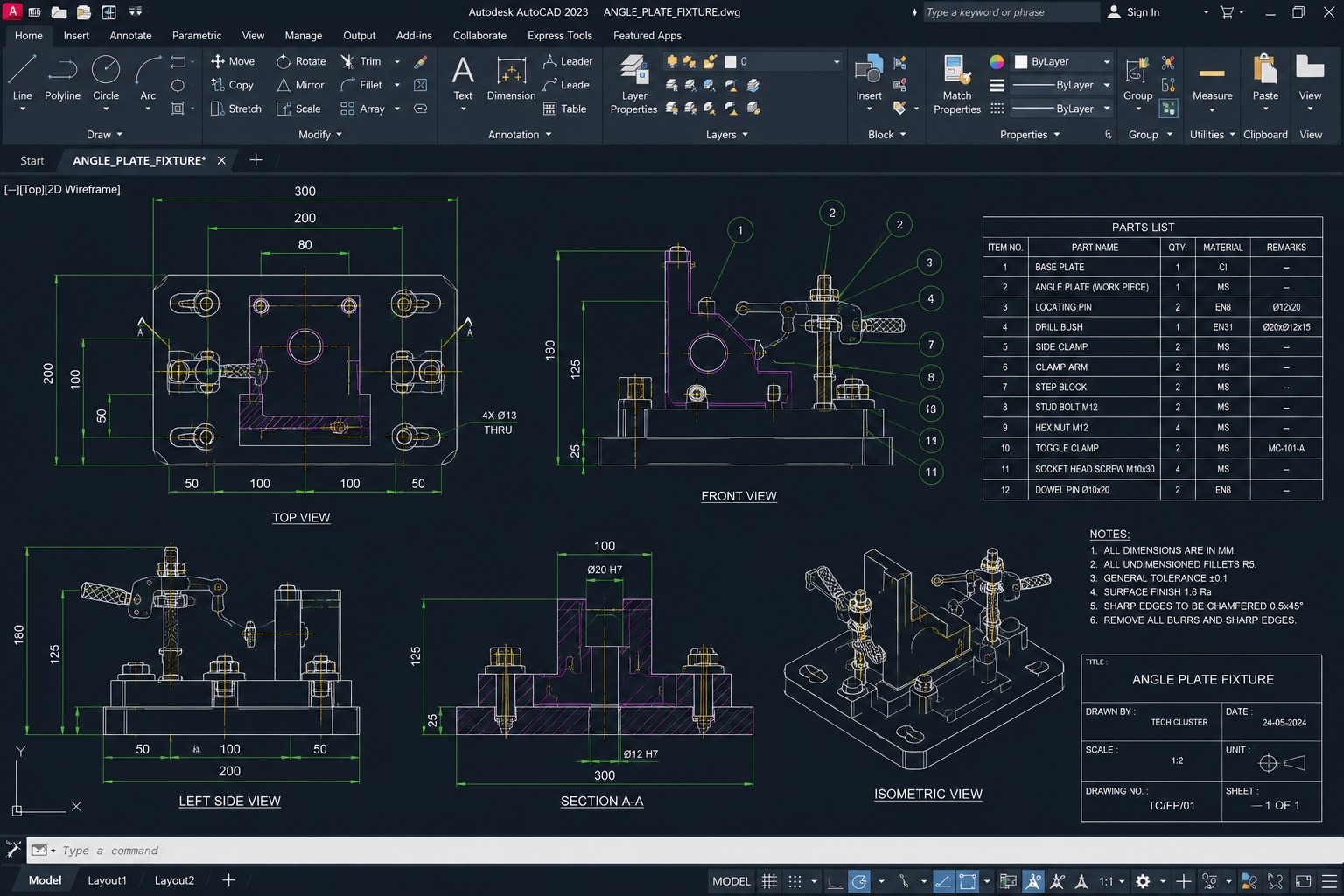Open the ByLayer object color dropdown
Screen dimensions: 1344x896
pos(1062,61)
